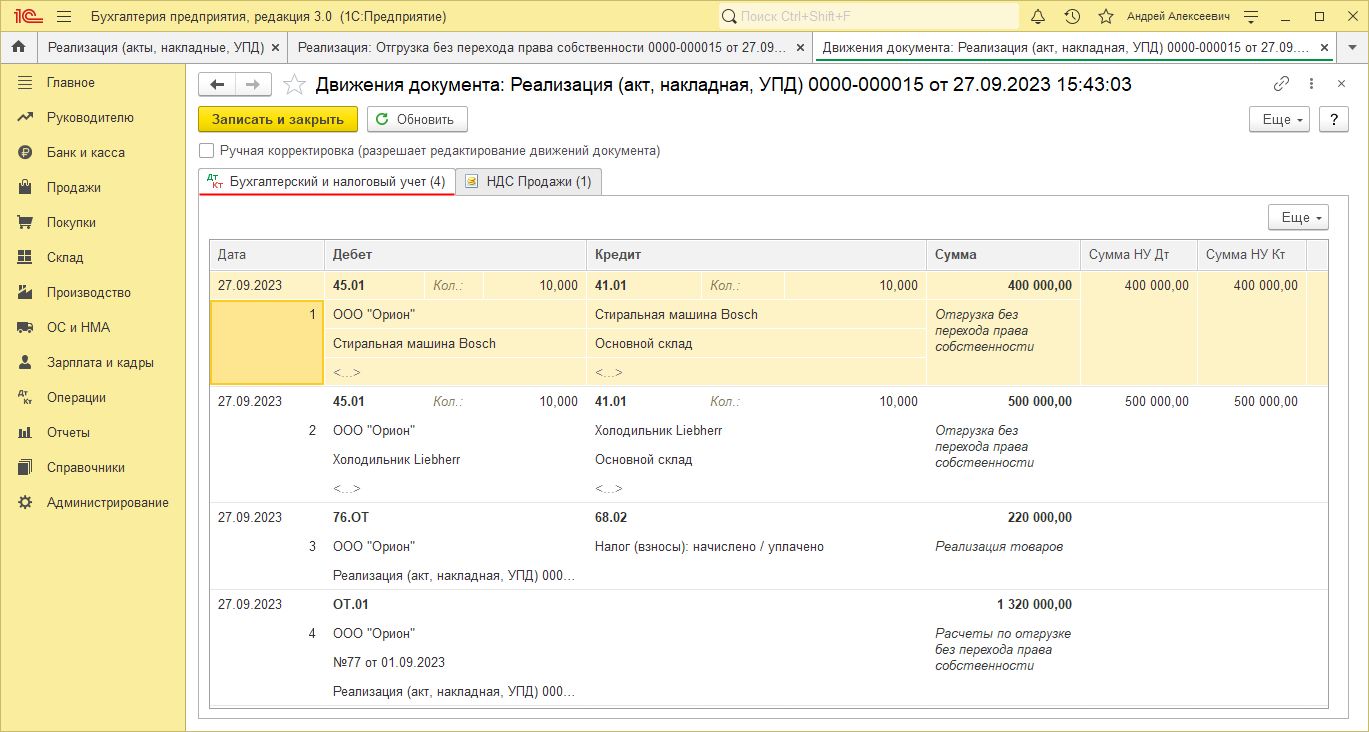
Task: Close the Движения документа tab
Action: click(1325, 47)
